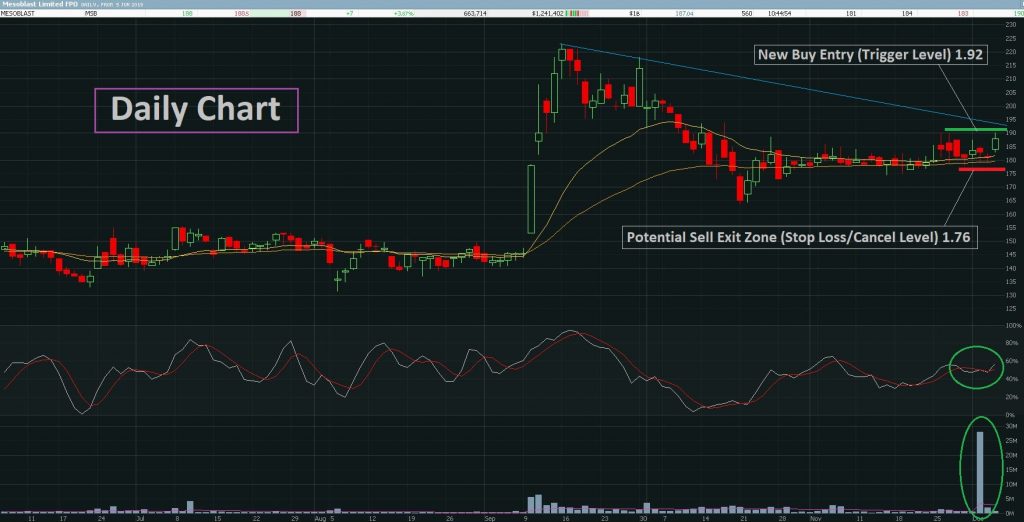This screenshot has width=1024, height=522.
Task: Click the Aug 5 date axis label
Action: tap(323, 517)
